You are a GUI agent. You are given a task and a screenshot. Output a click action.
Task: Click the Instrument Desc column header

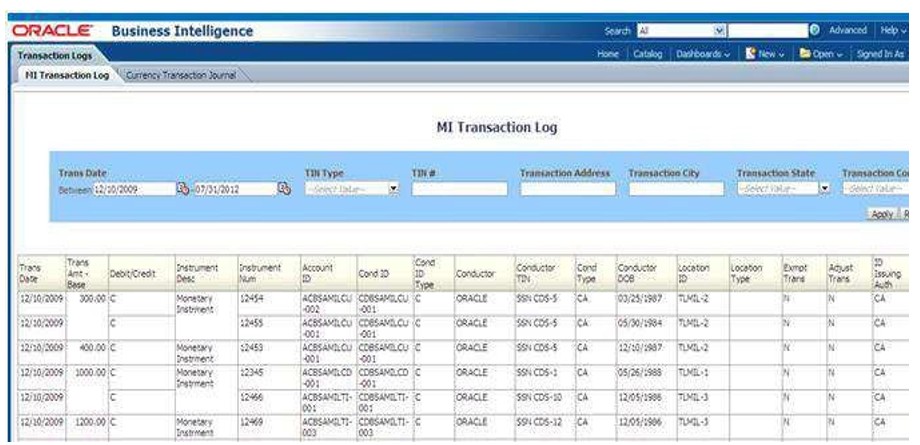pos(206,273)
